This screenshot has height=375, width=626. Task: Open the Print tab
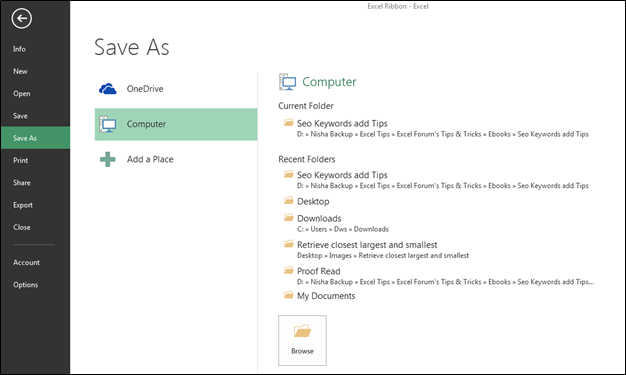[35, 160]
